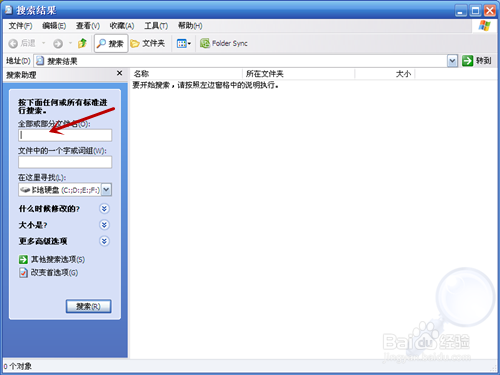This screenshot has height=375, width=500.
Task: Expand 什么时候修改的? options
Action: pos(104,209)
